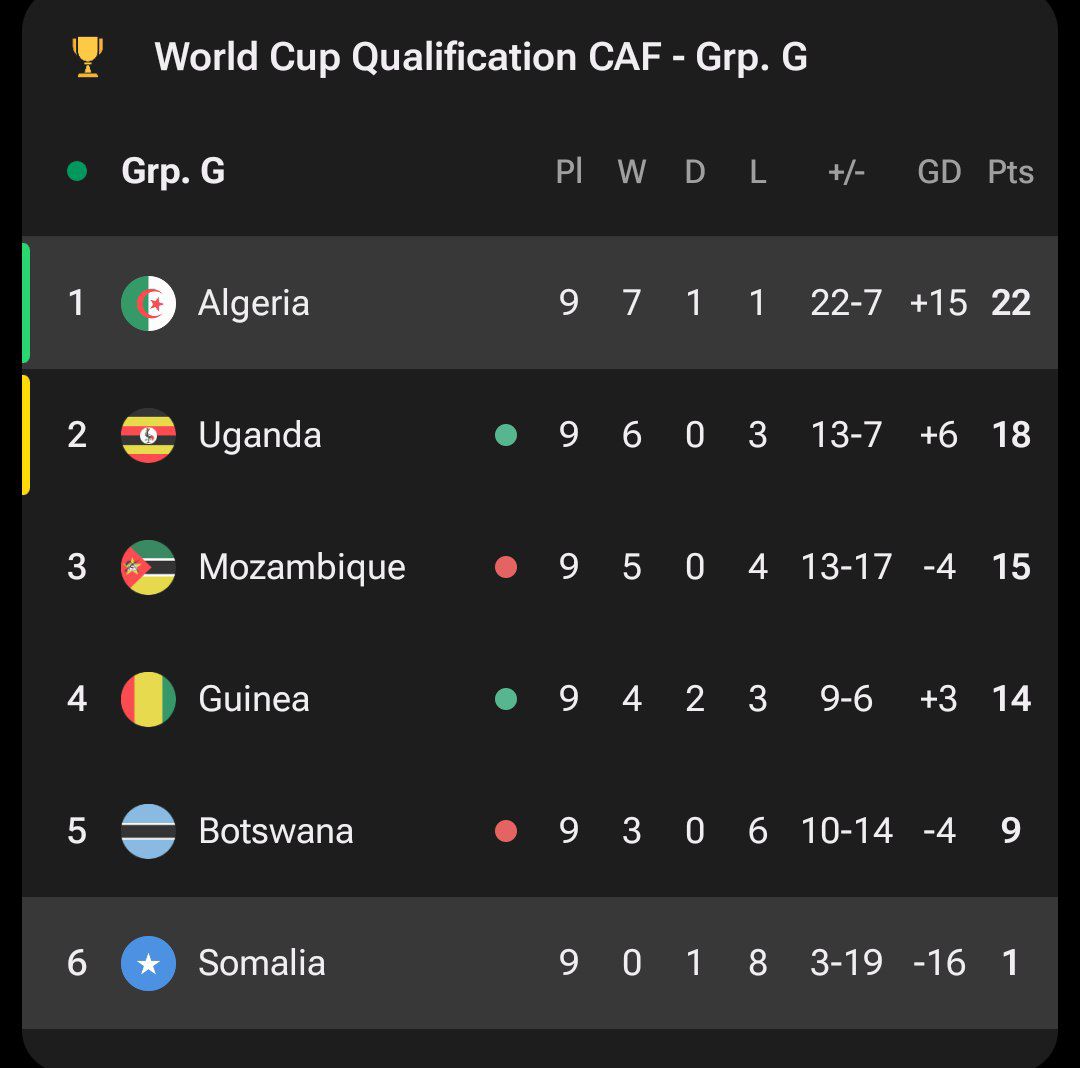Click the Grp. G table label
This screenshot has height=1068, width=1080.
tap(173, 172)
